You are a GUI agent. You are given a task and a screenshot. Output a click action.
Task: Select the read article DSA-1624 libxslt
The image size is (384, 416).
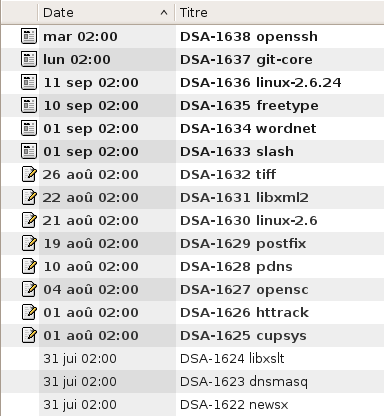pos(193,358)
